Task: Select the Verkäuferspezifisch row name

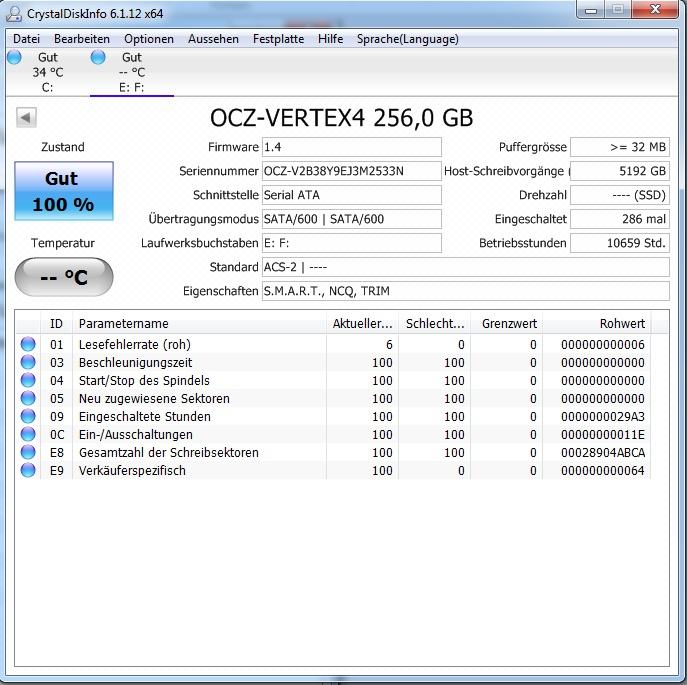Action: tap(132, 470)
